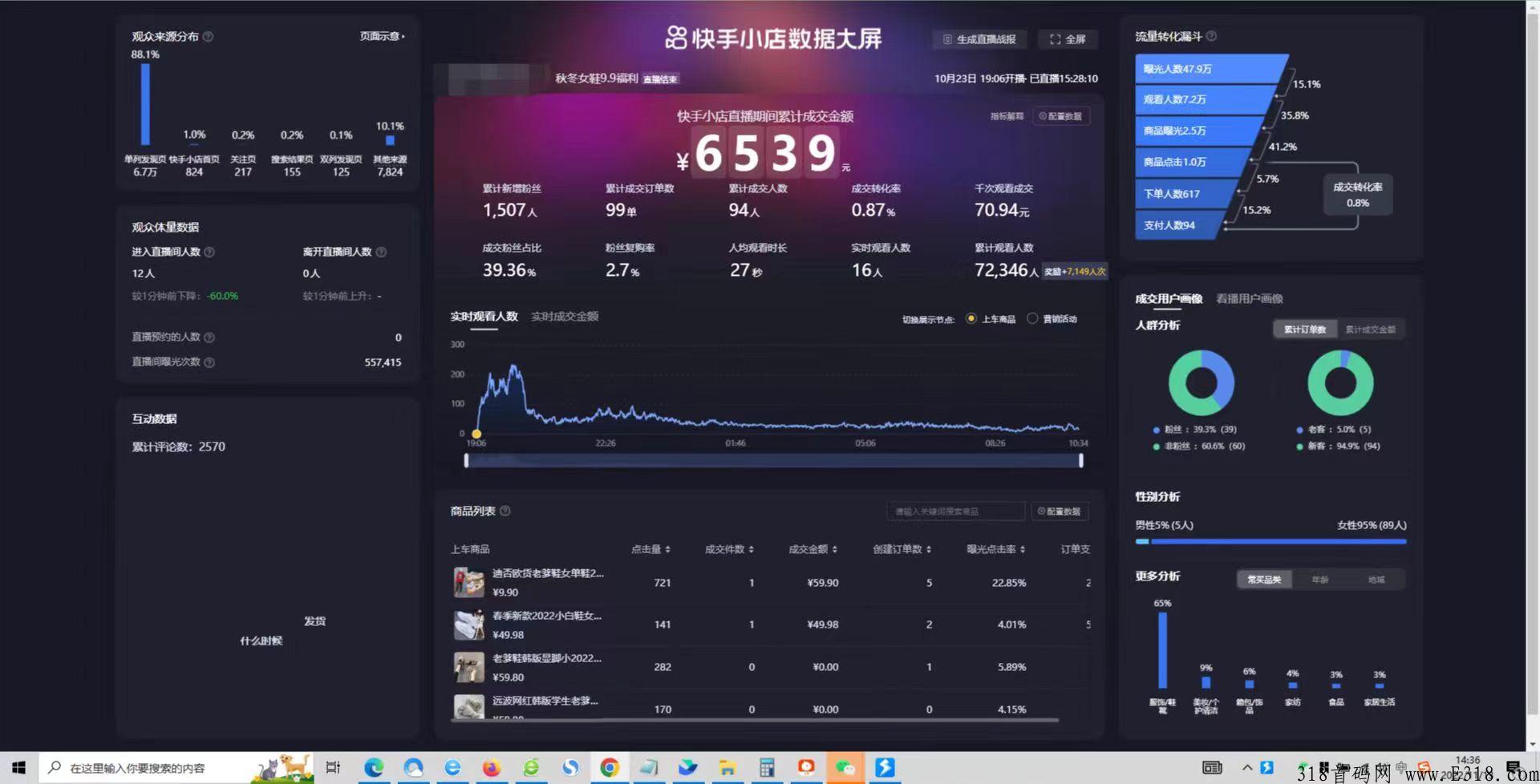Open Firefox from the taskbar
The image size is (1540, 784).
tap(492, 767)
